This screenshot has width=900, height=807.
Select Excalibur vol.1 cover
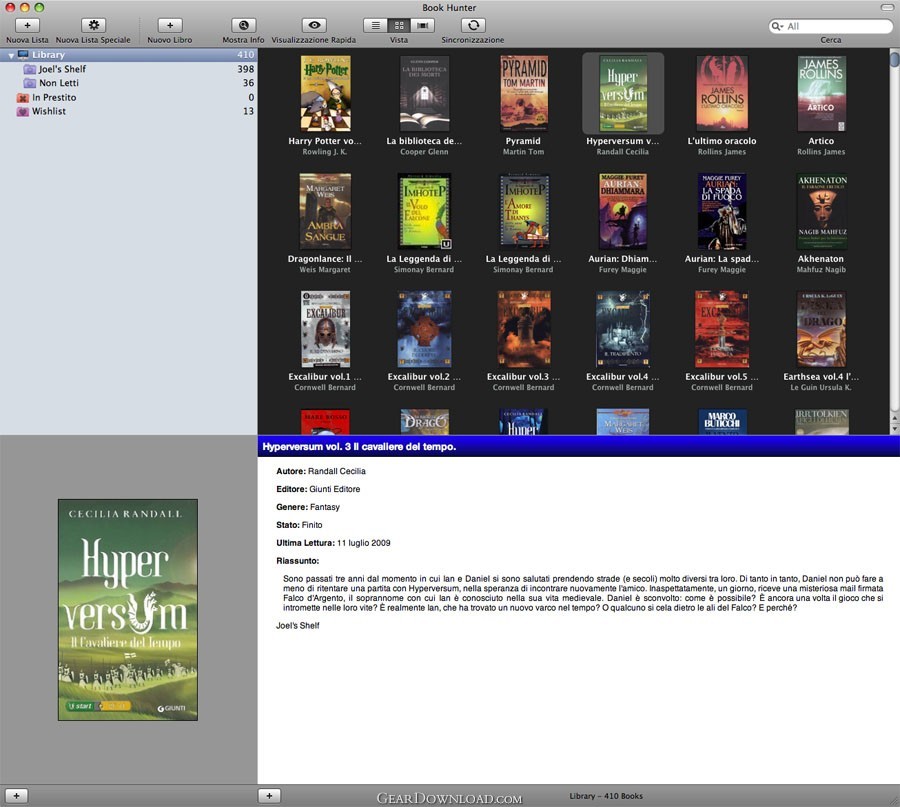(x=325, y=329)
